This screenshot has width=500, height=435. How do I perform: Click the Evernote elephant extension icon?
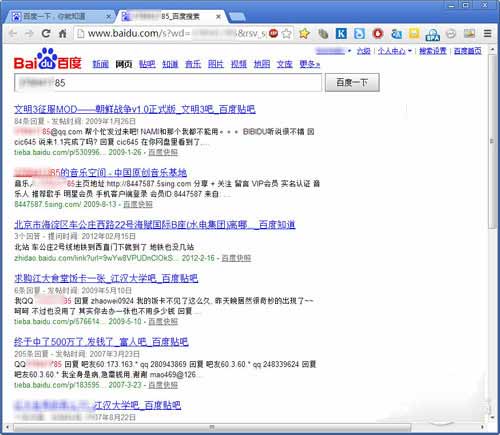323,33
